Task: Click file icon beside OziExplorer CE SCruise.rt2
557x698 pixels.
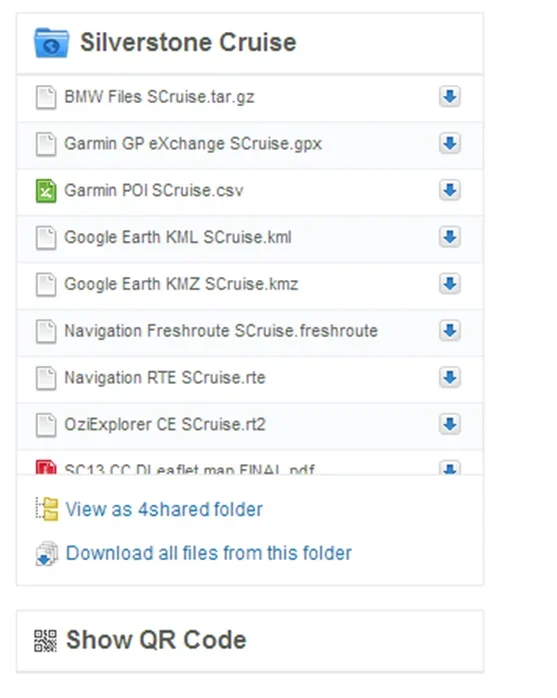Action: coord(46,425)
